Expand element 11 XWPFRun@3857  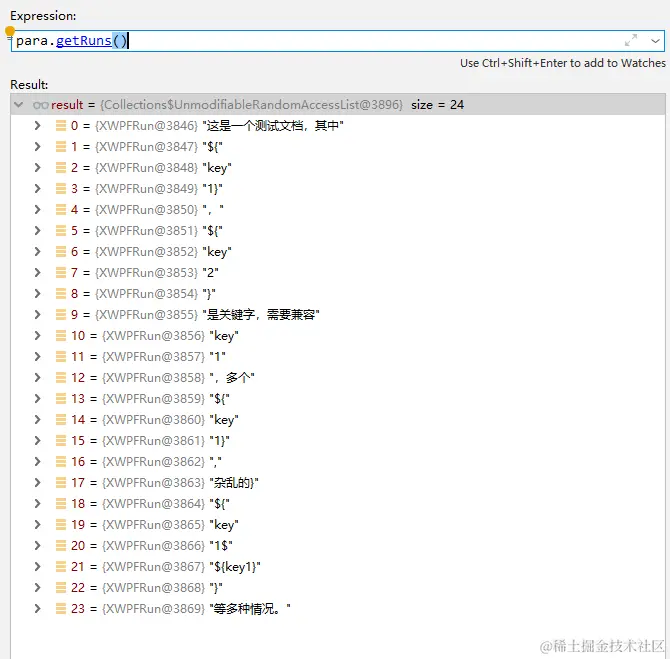pos(38,356)
